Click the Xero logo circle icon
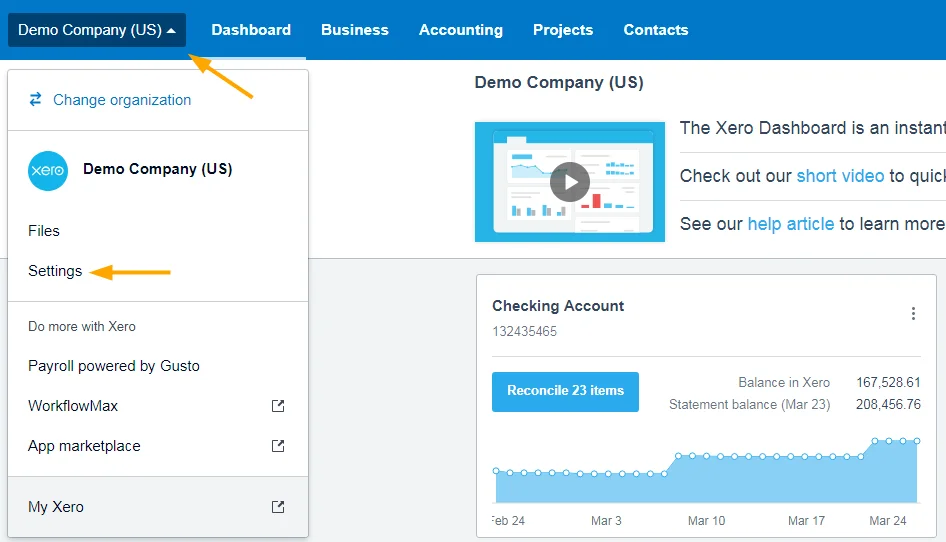946x542 pixels. point(48,171)
